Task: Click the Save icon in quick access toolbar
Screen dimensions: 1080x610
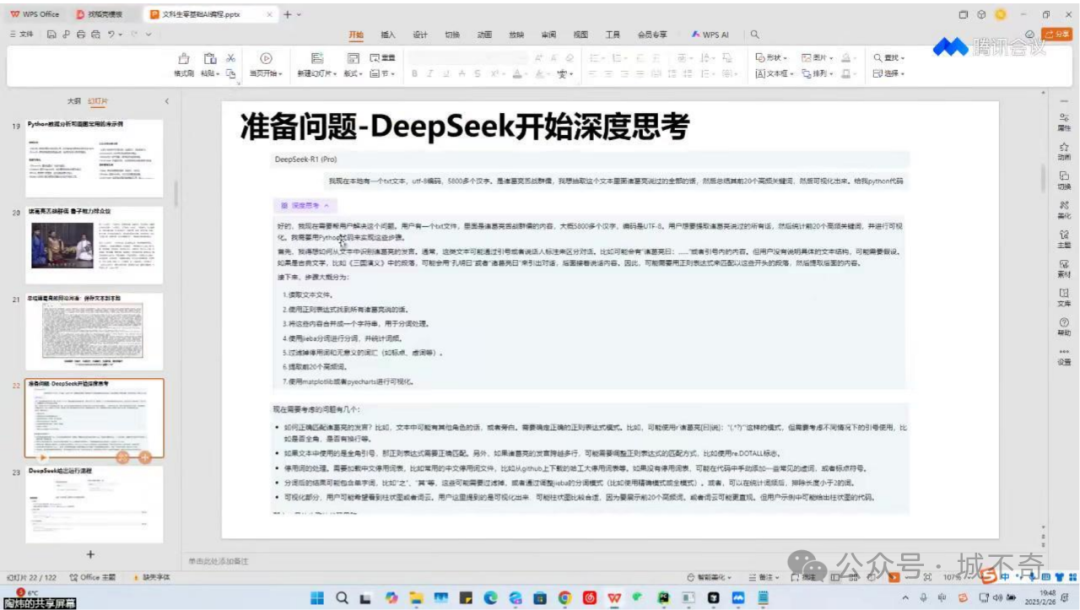Action: (x=52, y=34)
